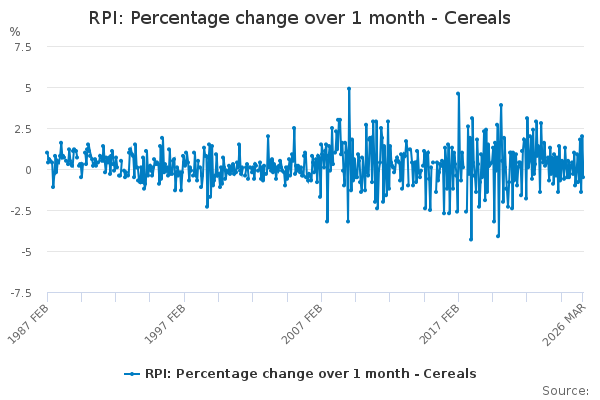This screenshot has height=400, width=600.
Task: Click the chart title text
Action: click(x=300, y=19)
